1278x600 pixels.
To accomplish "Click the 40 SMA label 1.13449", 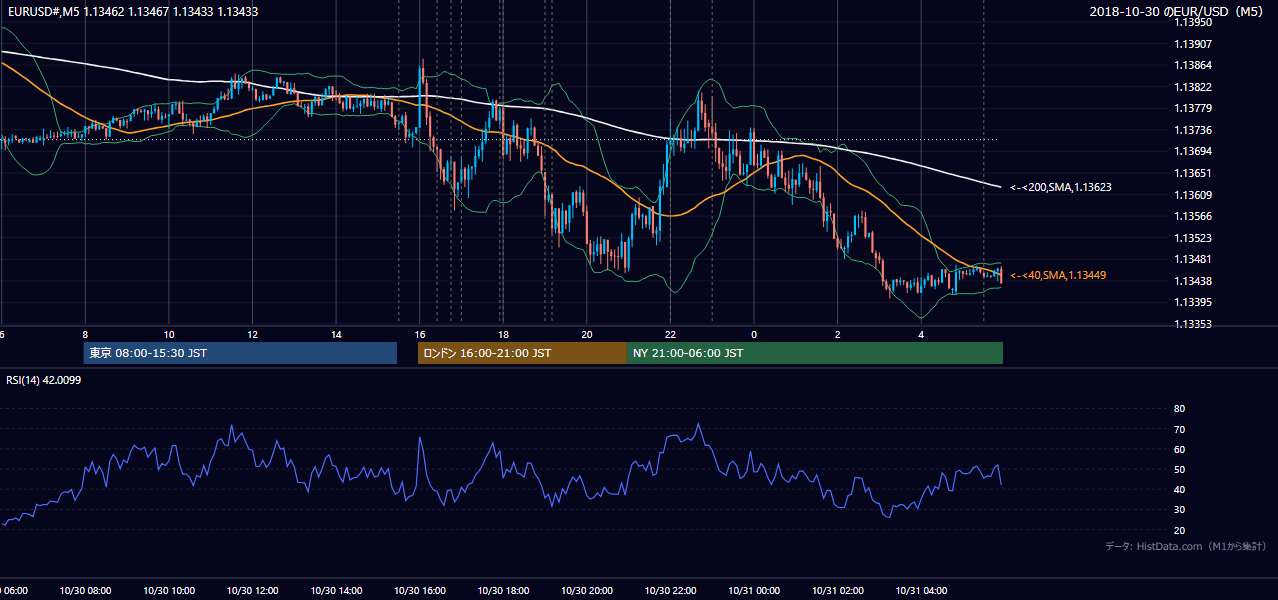I will pos(1058,275).
